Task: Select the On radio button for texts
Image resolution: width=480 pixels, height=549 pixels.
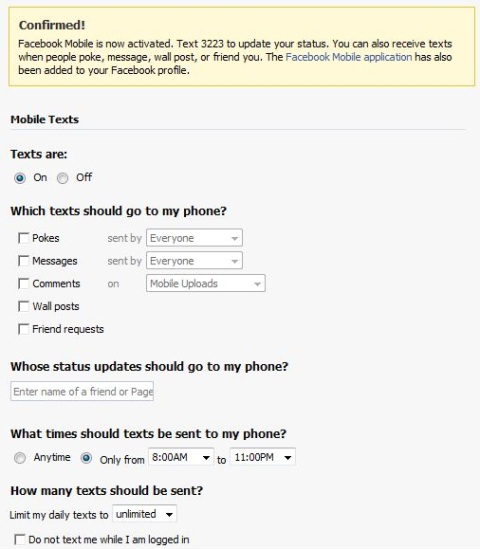Action: click(20, 178)
